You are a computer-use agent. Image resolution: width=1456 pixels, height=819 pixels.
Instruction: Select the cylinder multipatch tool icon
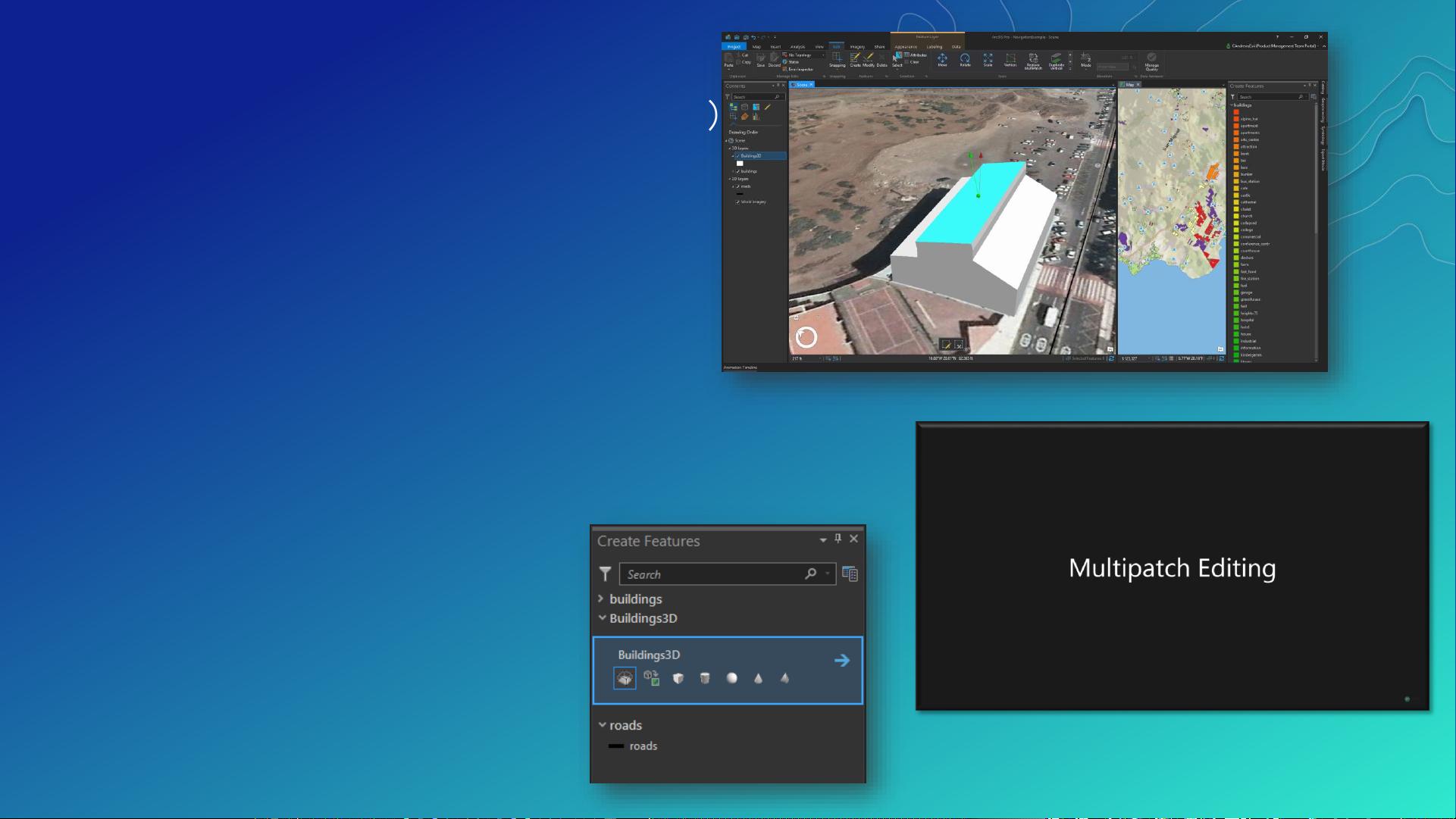tap(705, 678)
